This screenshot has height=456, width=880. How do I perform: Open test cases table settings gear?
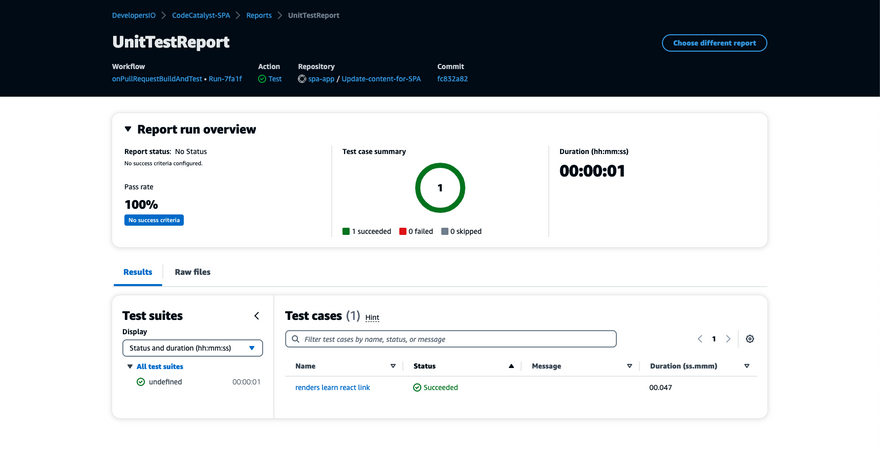(750, 339)
